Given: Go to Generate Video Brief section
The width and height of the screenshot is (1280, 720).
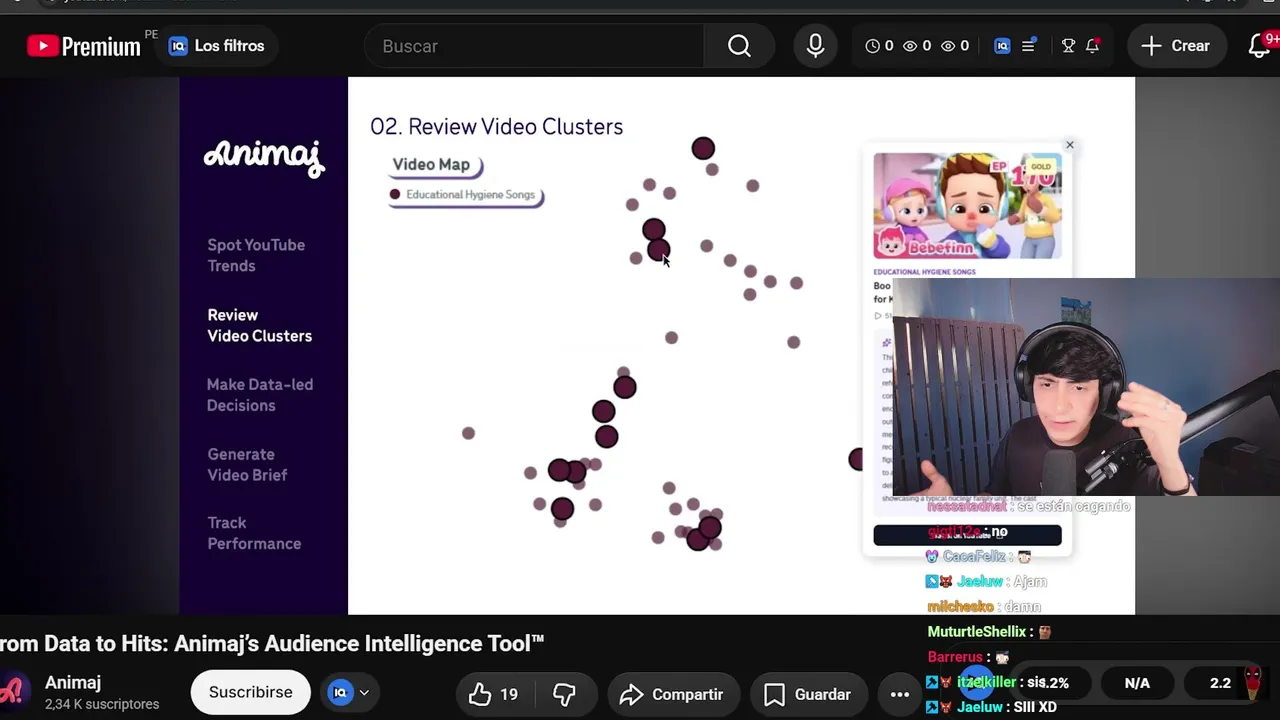Looking at the screenshot, I should click(247, 464).
